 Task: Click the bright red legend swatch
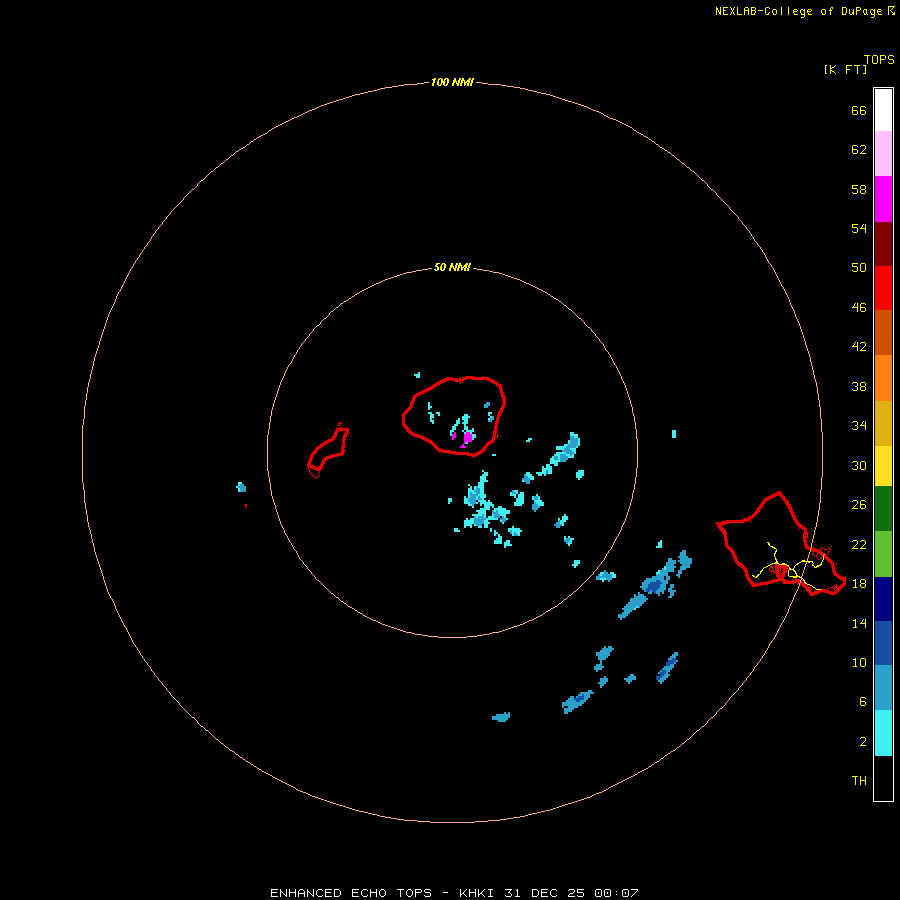coord(883,288)
